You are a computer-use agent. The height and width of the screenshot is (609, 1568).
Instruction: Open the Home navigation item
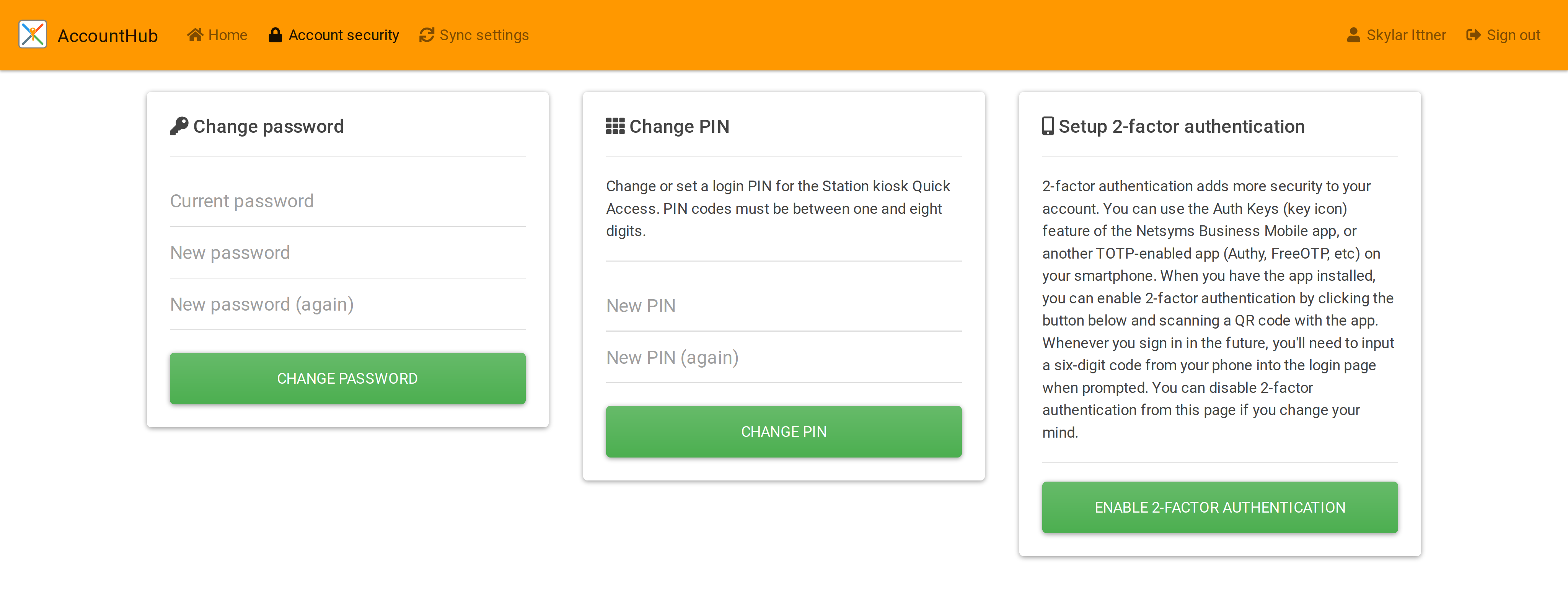pyautogui.click(x=217, y=35)
